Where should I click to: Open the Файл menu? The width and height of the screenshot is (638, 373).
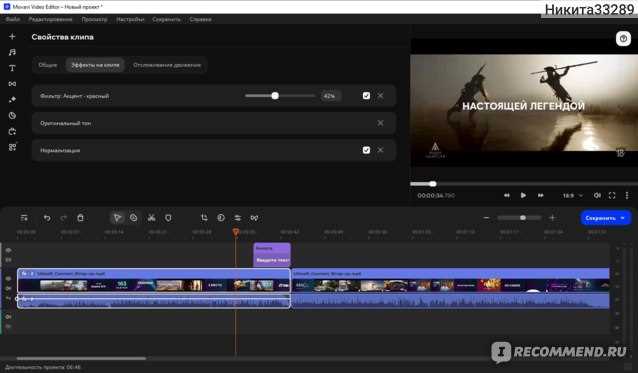[13, 19]
